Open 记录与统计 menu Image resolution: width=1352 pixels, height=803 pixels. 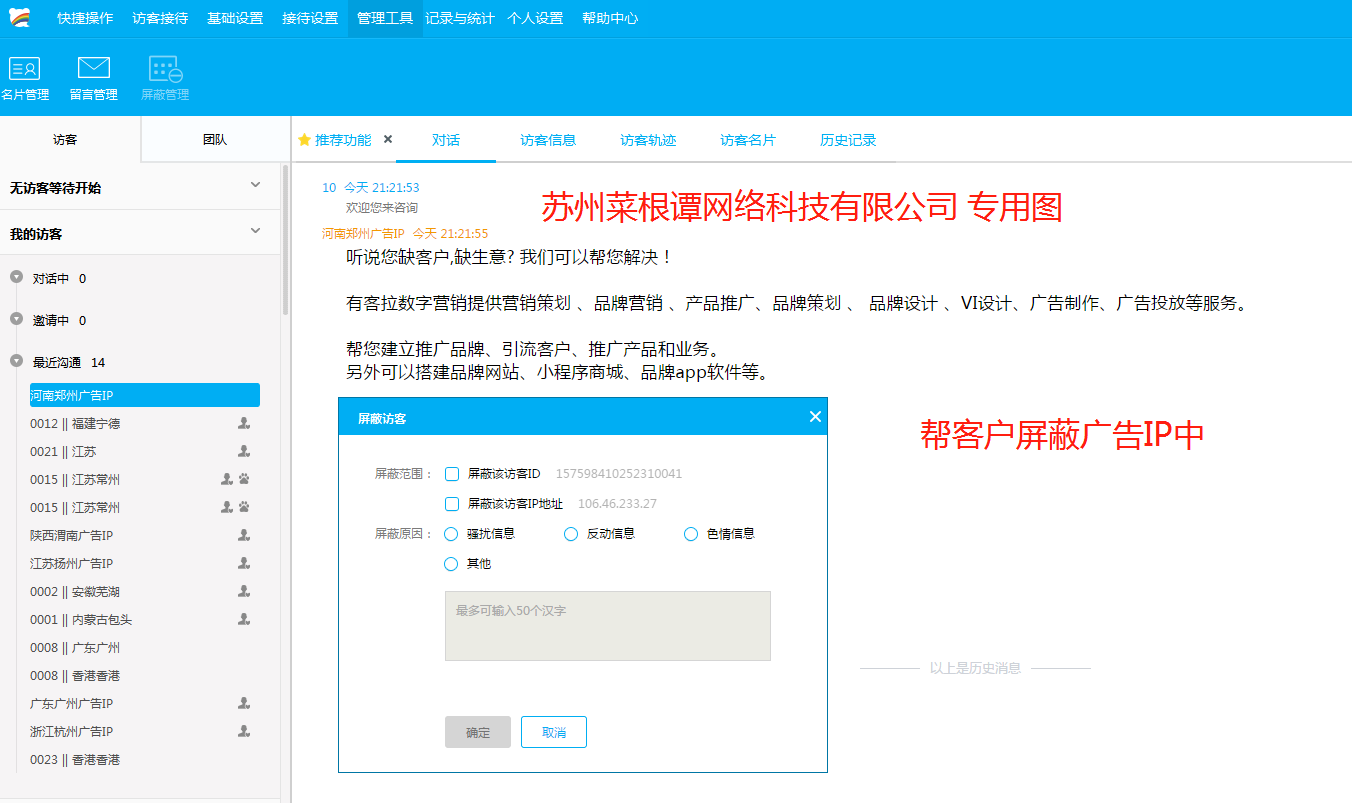tap(460, 18)
